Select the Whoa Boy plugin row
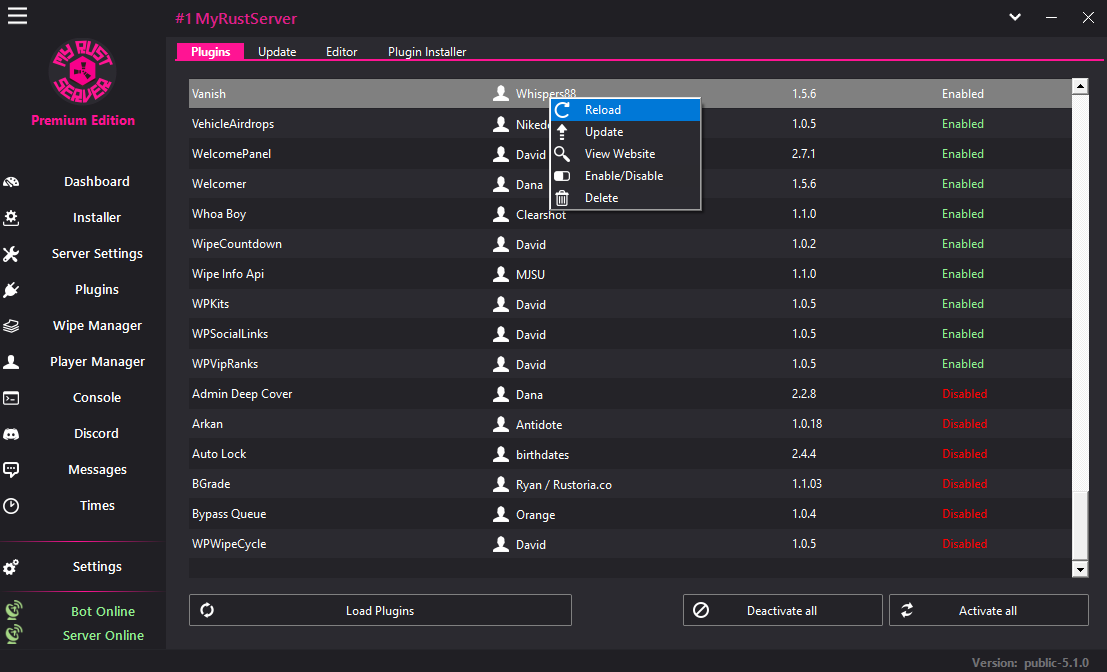This screenshot has height=672, width=1107. click(630, 213)
